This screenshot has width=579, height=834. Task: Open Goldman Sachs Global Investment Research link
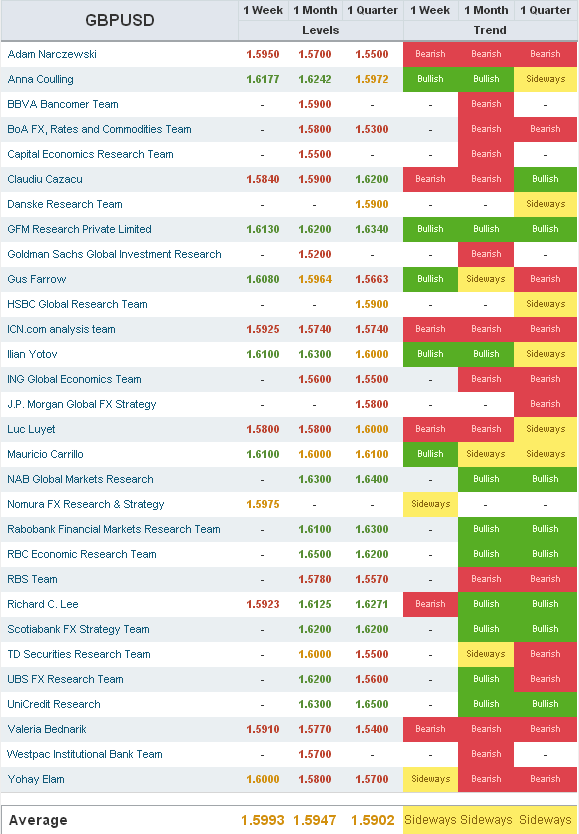point(114,254)
